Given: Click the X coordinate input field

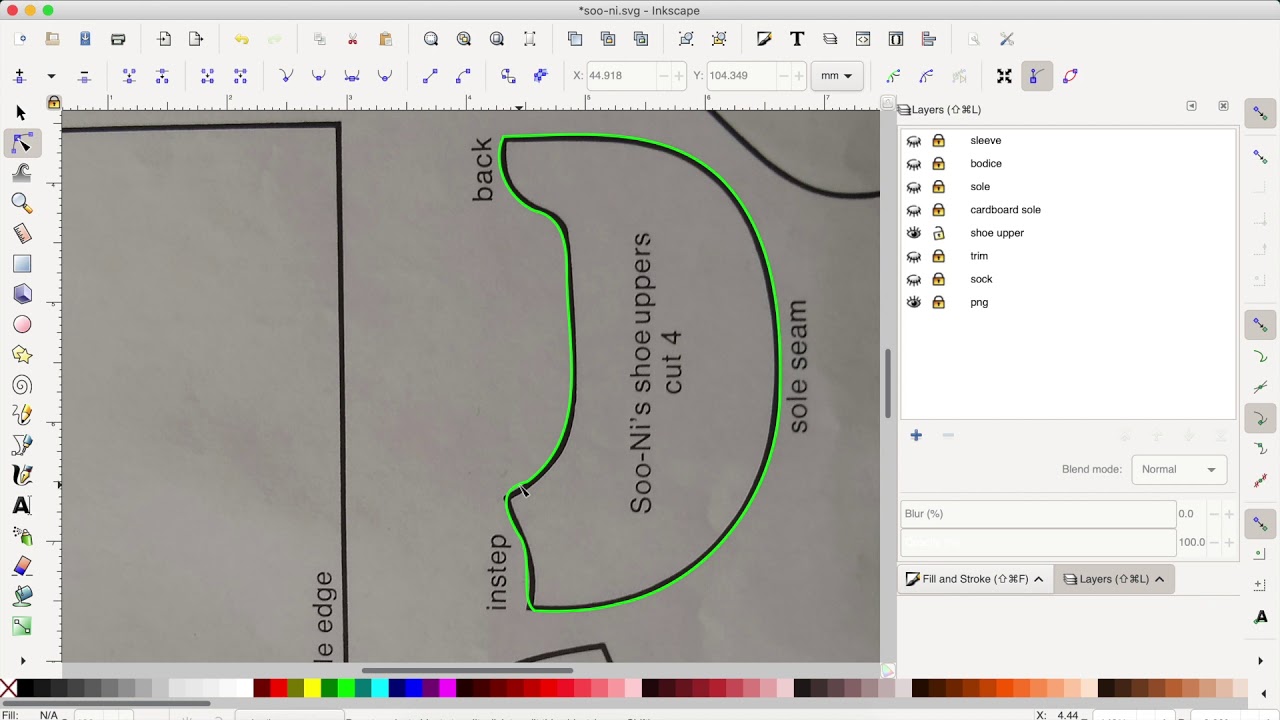Looking at the screenshot, I should point(621,76).
